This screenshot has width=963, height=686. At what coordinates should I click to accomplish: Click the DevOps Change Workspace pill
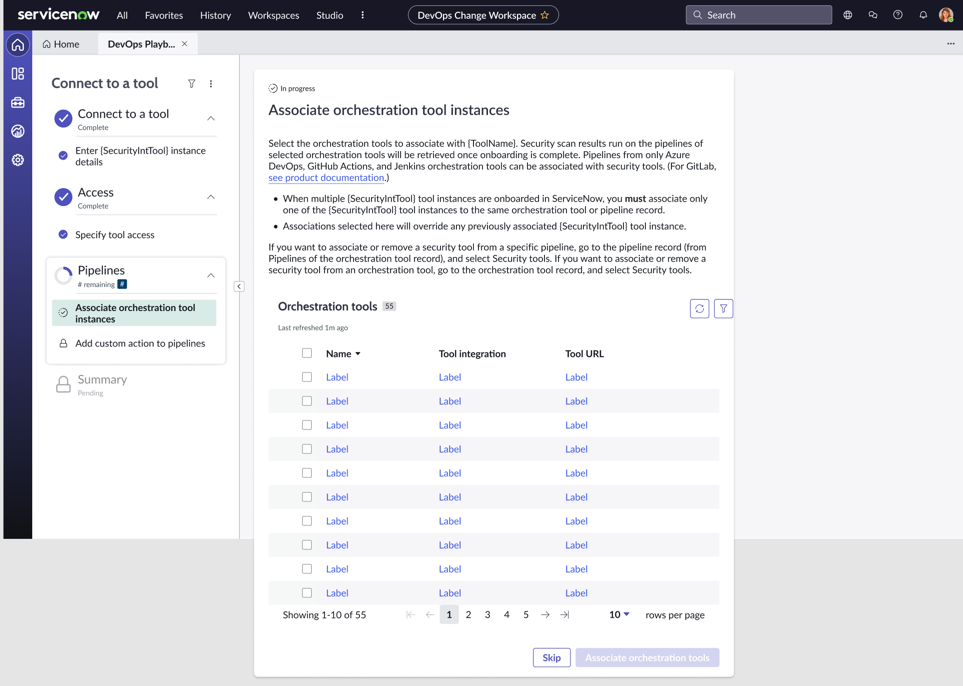[483, 15]
